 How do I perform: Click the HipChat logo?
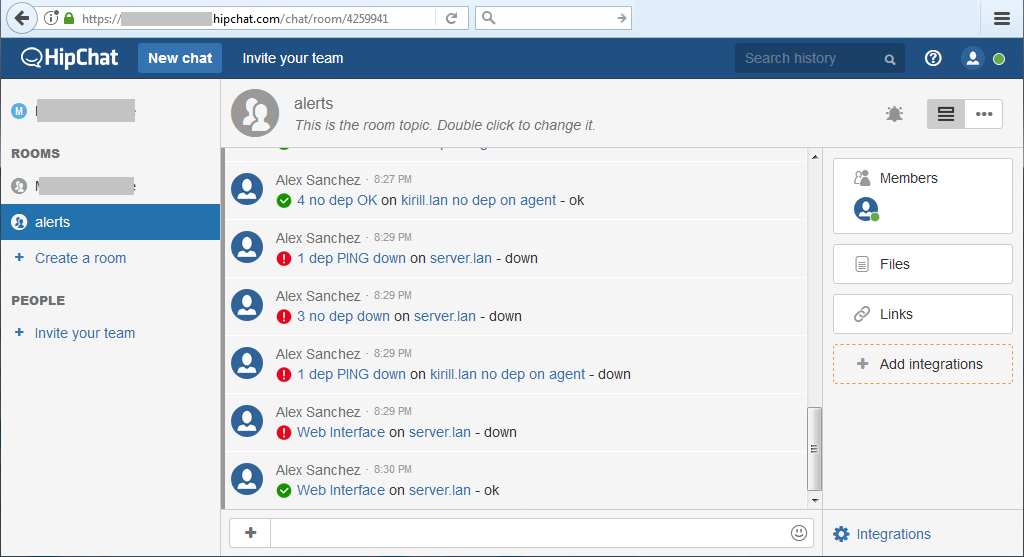pyautogui.click(x=70, y=58)
